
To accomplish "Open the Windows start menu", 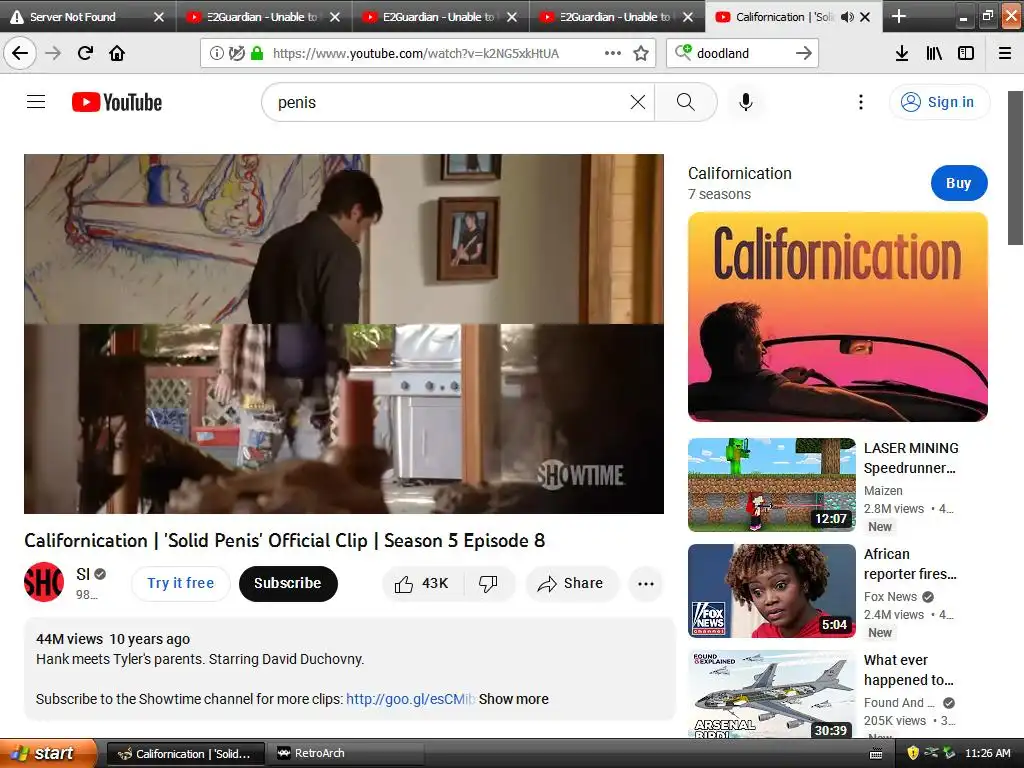I will 47,753.
